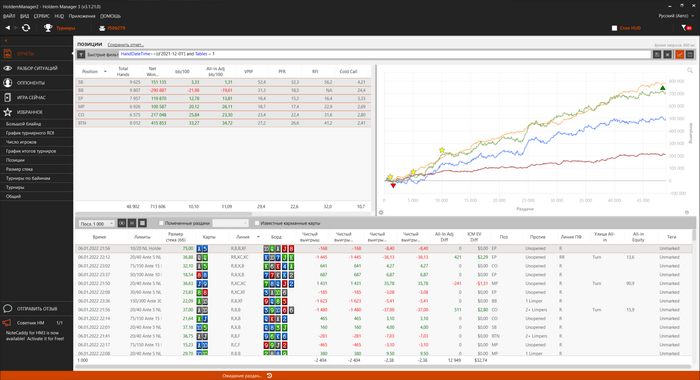Click the Время column header
Screen dimensions: 700x380
click(99, 237)
